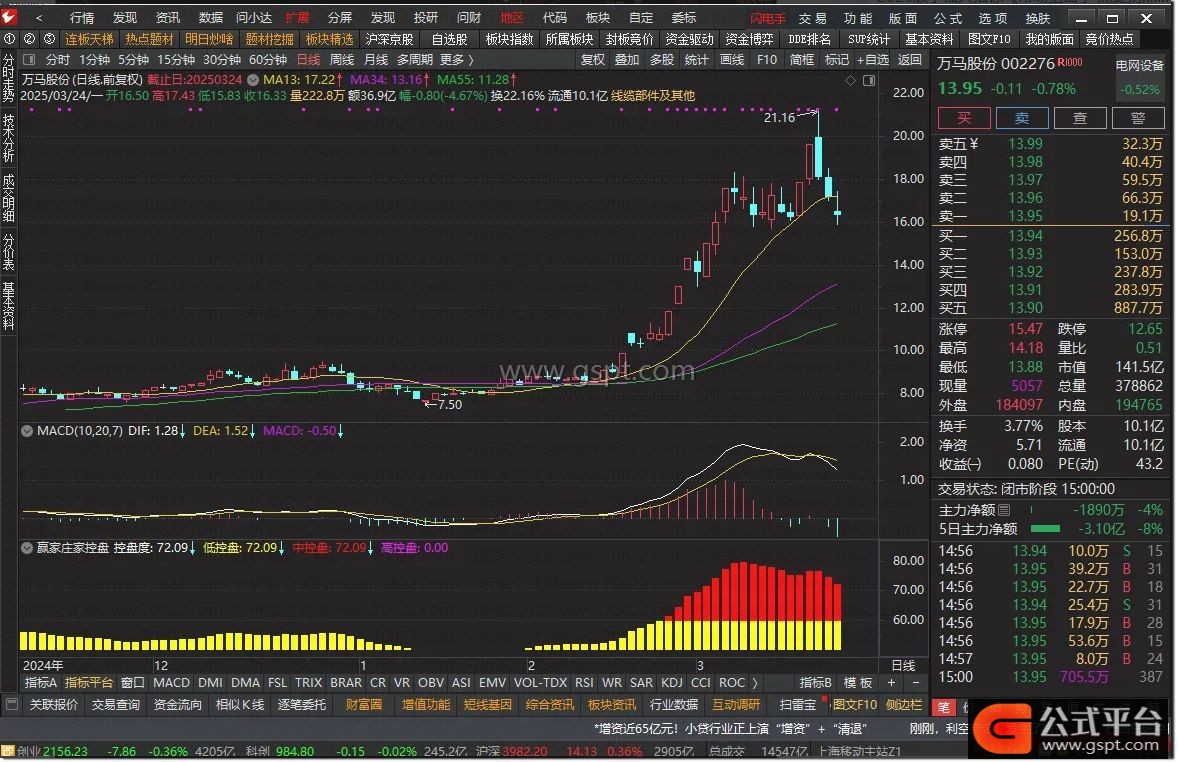
Task: Click the small list icon beside 主力净额
Action: coord(1004,510)
